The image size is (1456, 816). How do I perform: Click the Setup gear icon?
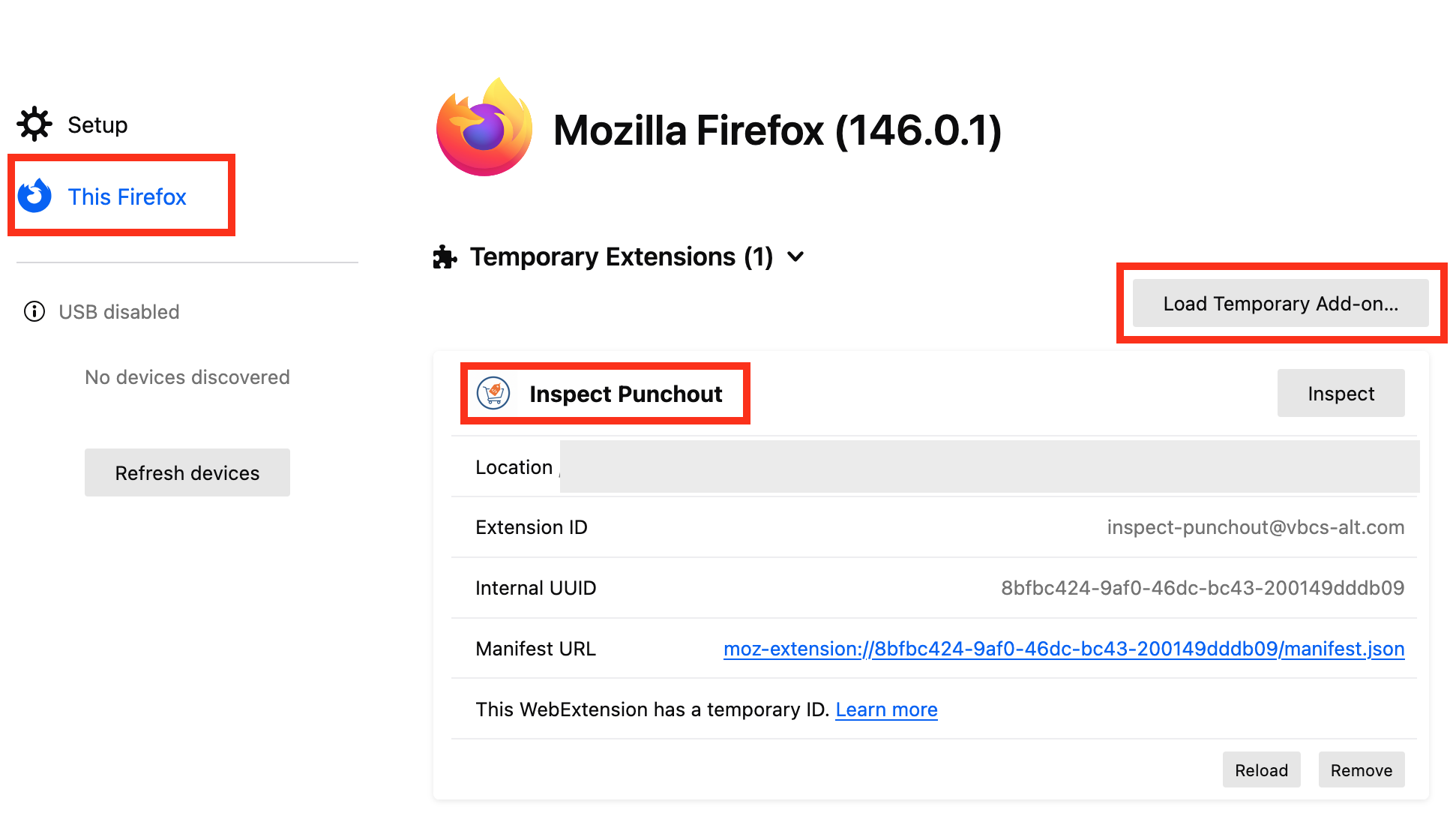[34, 124]
